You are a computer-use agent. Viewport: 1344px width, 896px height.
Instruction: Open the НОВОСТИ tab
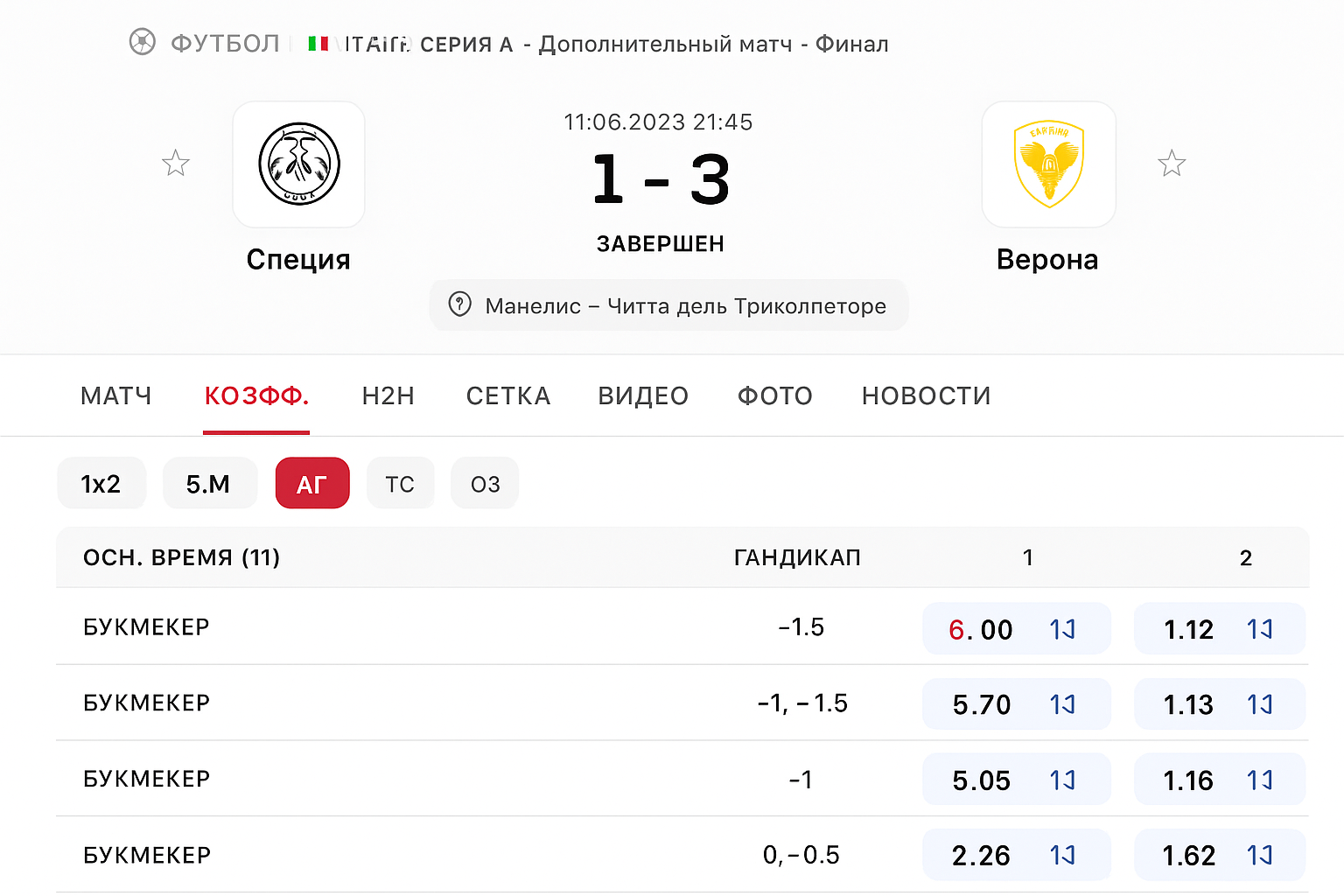tap(926, 395)
